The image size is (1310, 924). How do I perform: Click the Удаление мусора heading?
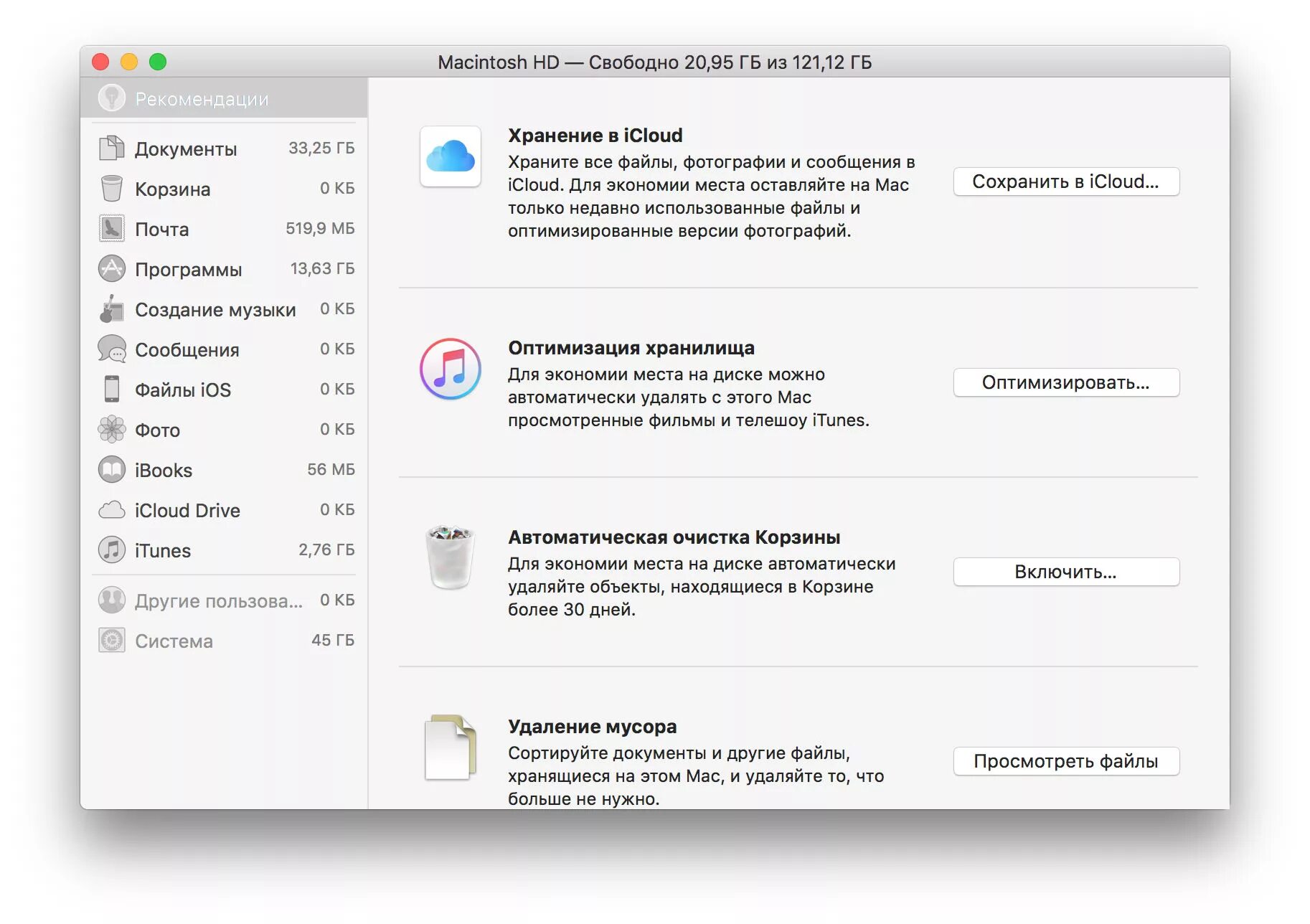[593, 727]
